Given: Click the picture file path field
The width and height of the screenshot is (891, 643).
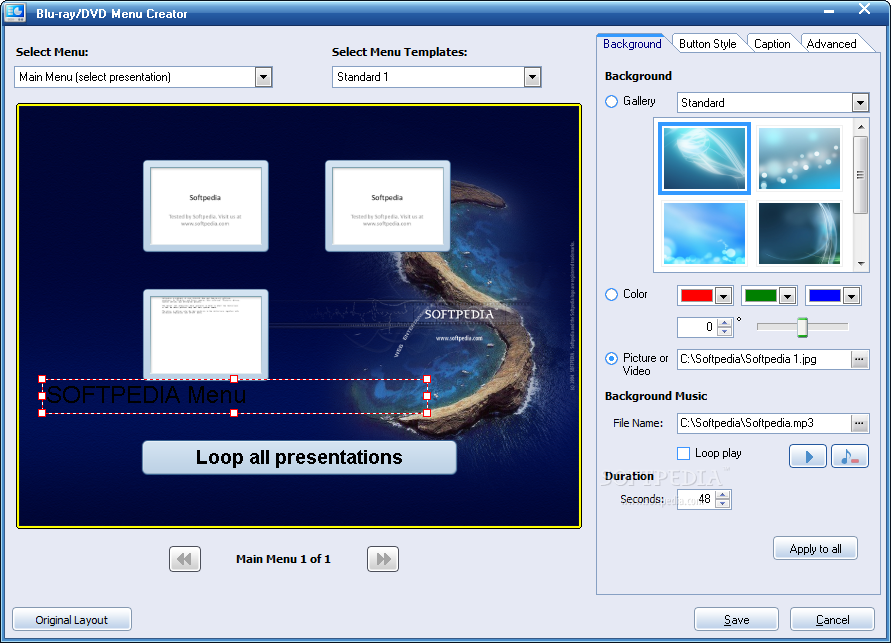Looking at the screenshot, I should coord(764,359).
